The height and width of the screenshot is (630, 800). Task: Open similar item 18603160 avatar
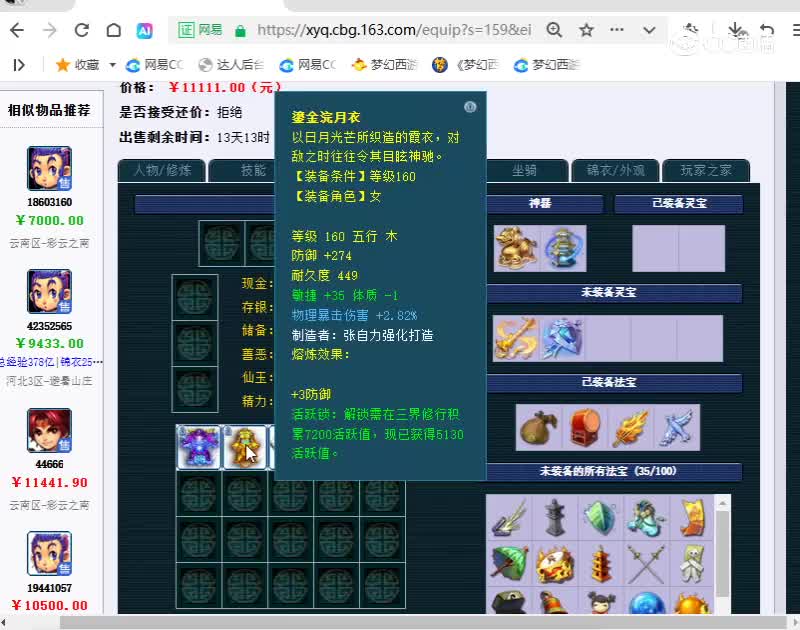point(49,168)
